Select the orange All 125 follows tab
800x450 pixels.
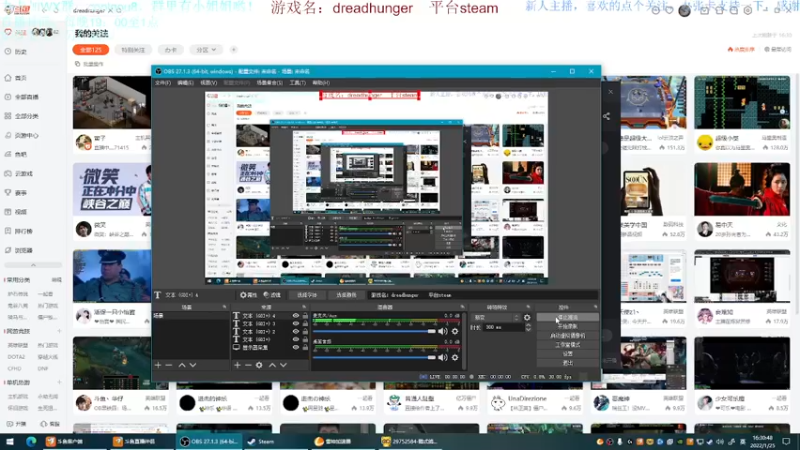tap(91, 49)
